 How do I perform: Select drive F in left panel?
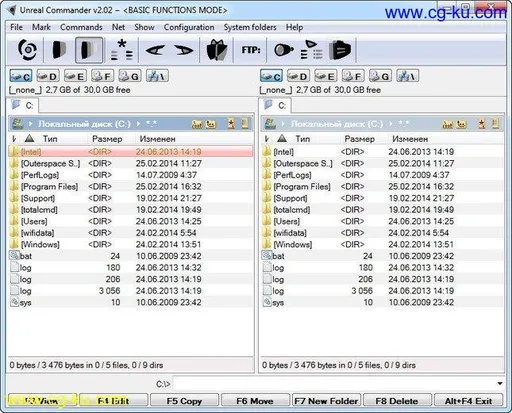point(103,76)
